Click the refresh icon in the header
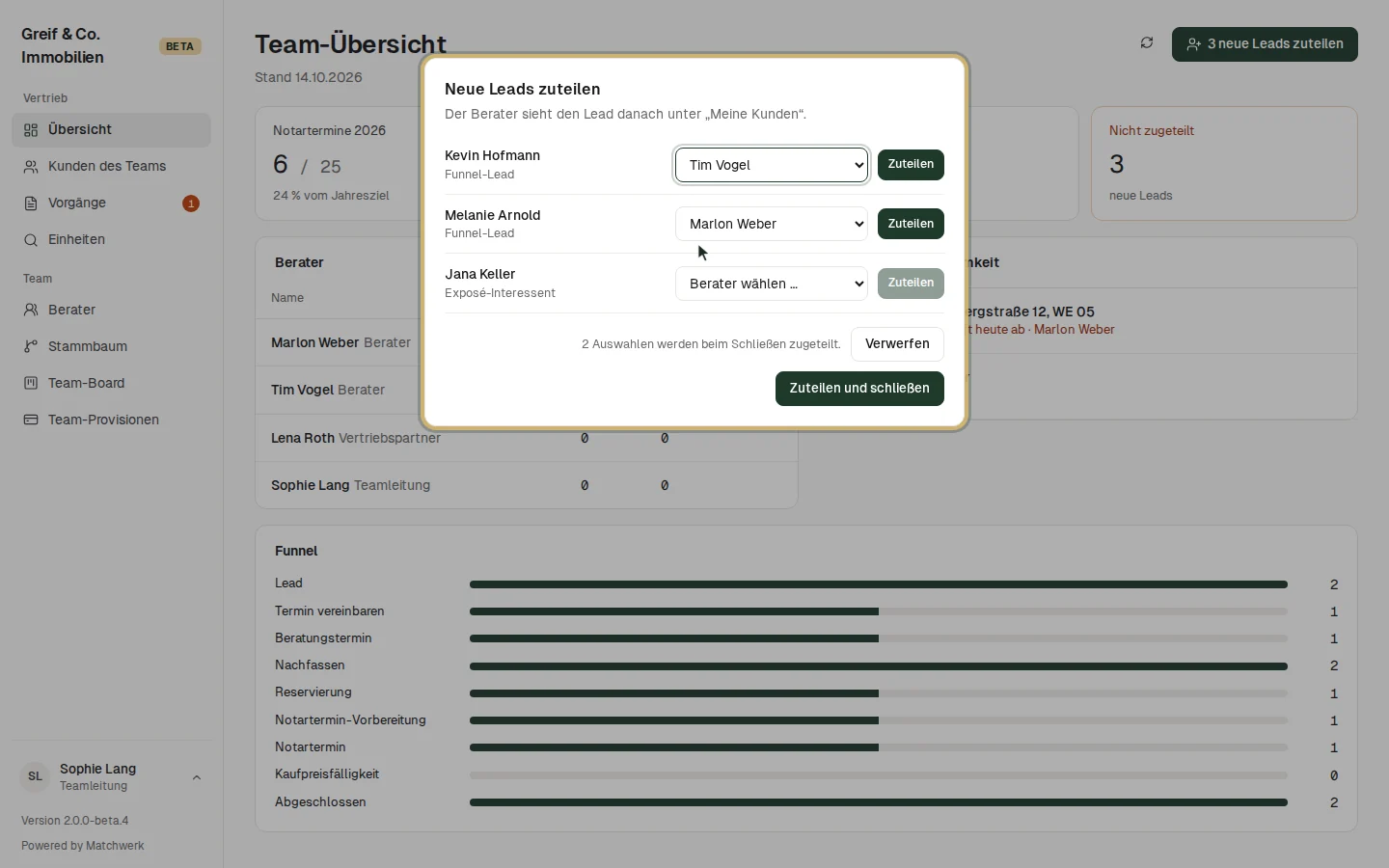Viewport: 1389px width, 868px height. pos(1147,43)
